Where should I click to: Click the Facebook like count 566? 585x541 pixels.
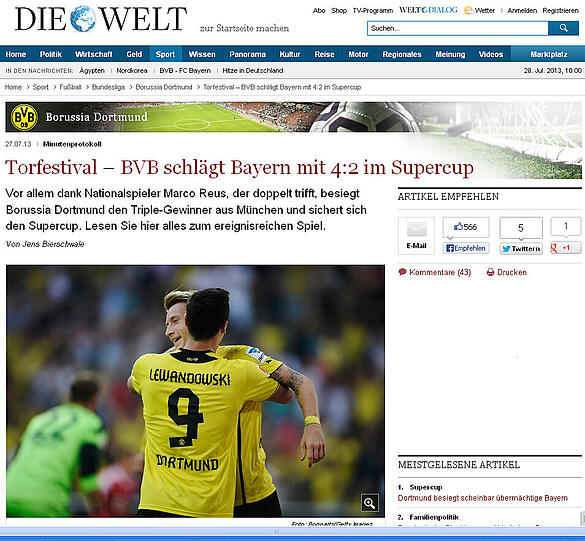[x=466, y=227]
